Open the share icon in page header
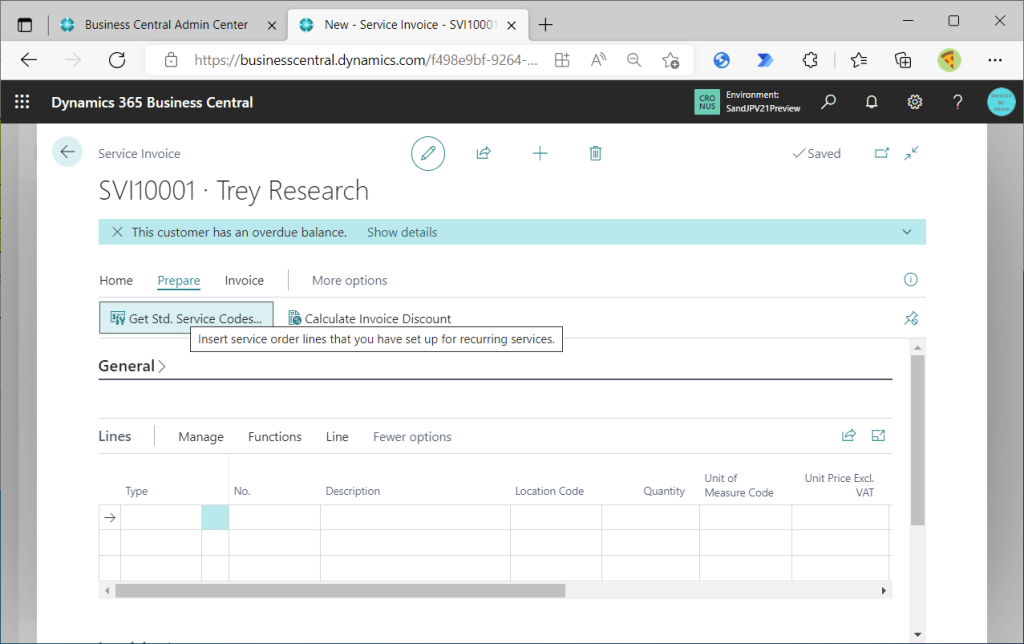The image size is (1024, 644). (483, 153)
